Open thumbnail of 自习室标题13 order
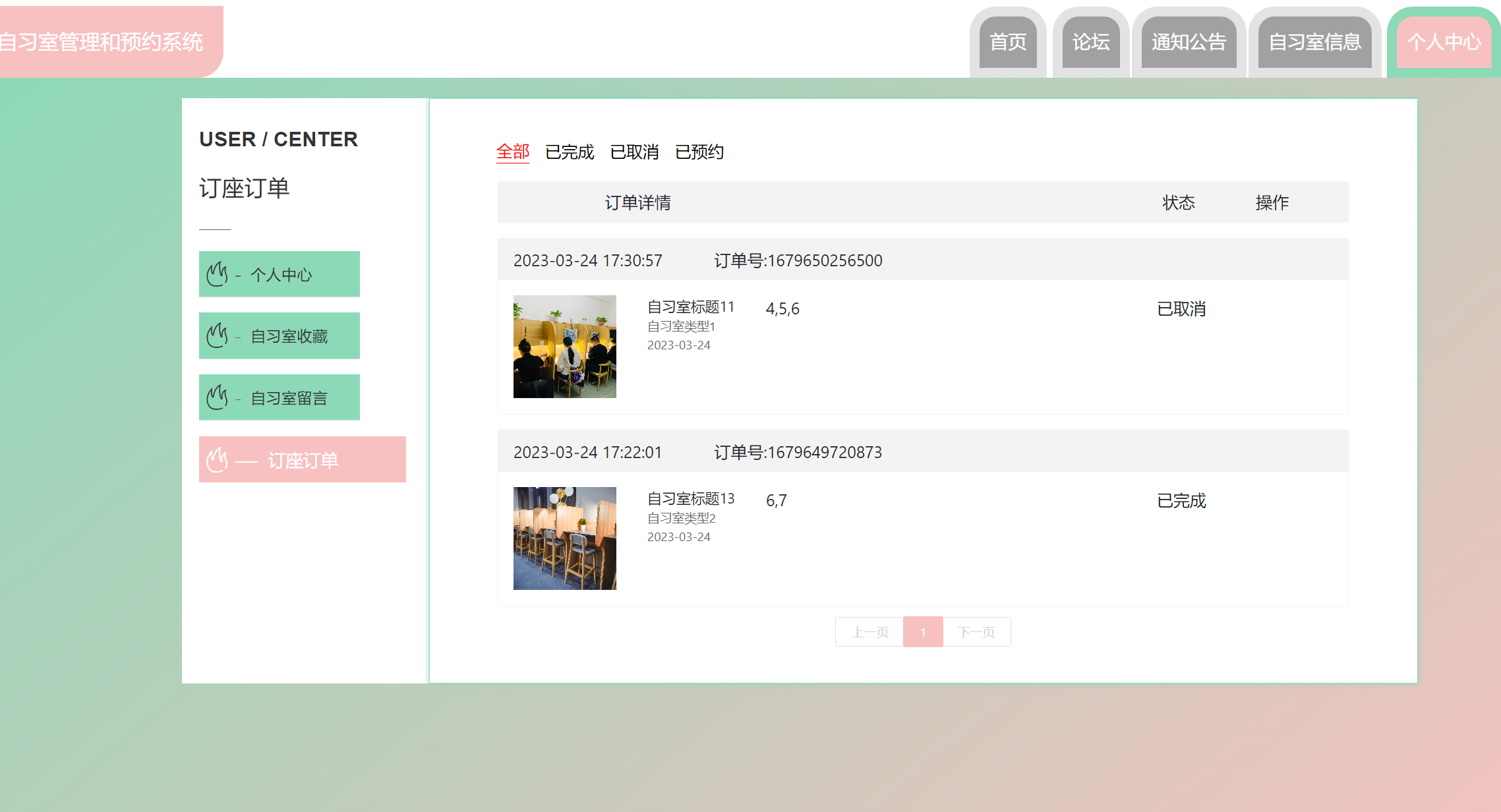Screen dimensions: 1501x812 (x=565, y=538)
